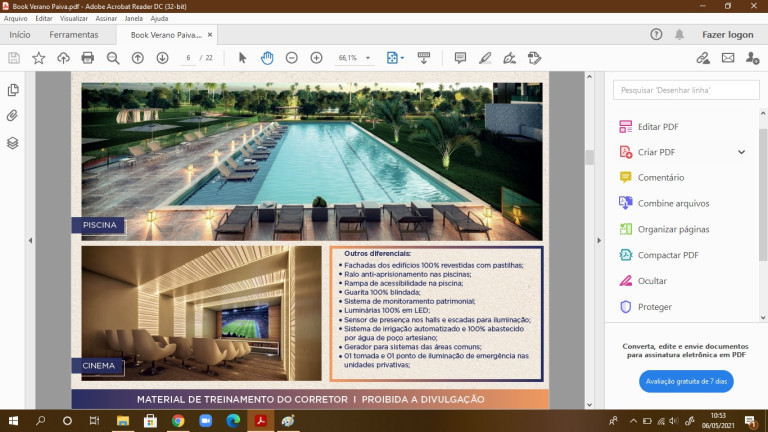Click the Save file icon
The height and width of the screenshot is (432, 768).
14,58
